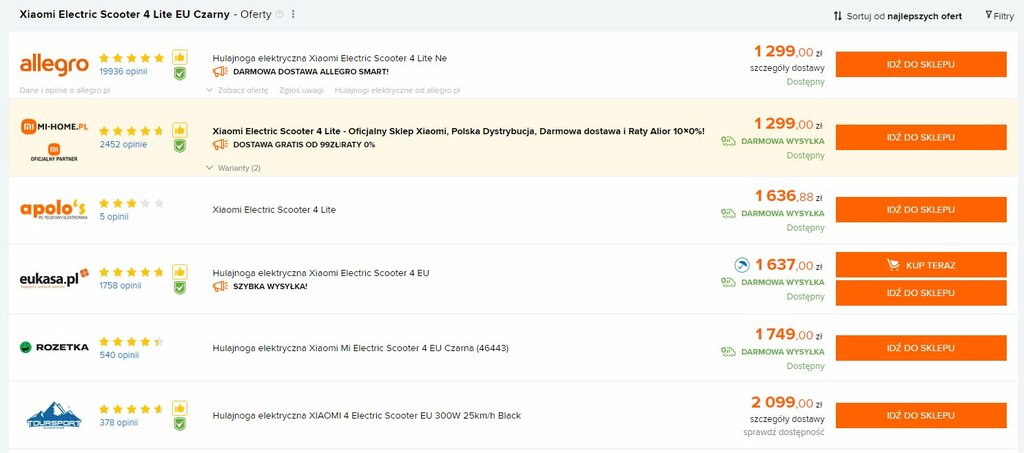Click the 1 749,00 zł price
1024x453 pixels.
(788, 334)
